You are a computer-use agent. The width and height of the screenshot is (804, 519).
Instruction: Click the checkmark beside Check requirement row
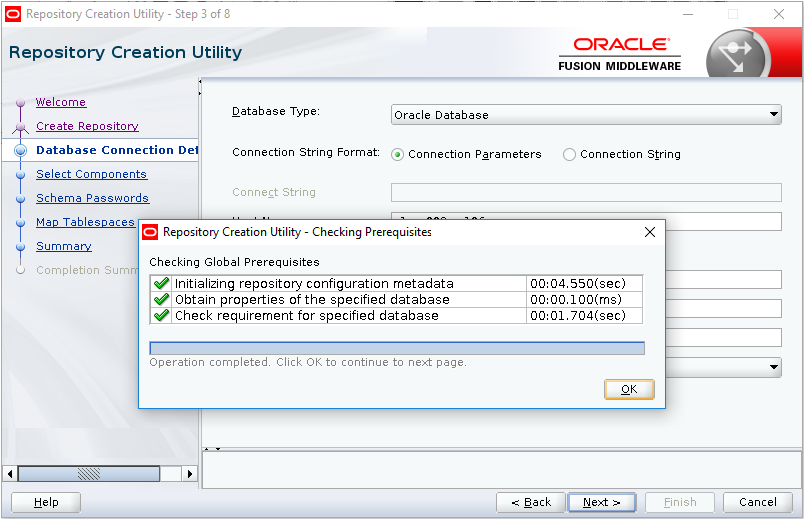[x=161, y=316]
